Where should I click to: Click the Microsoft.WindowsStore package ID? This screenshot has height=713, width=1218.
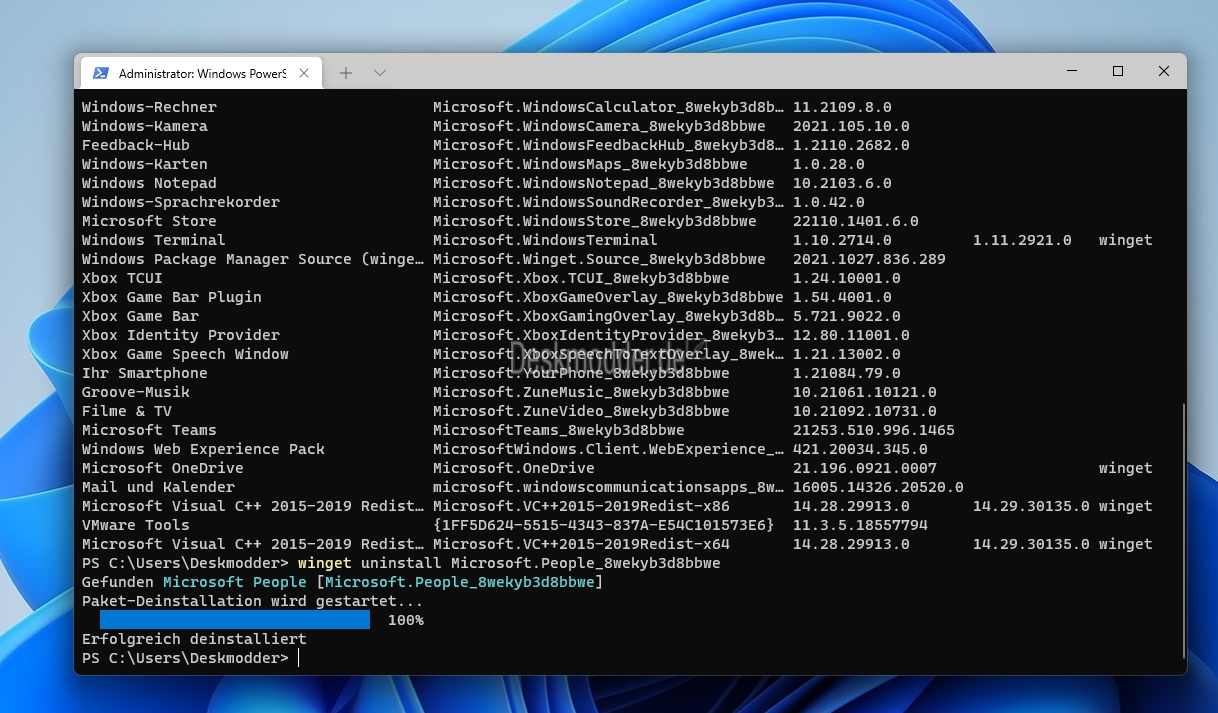595,221
